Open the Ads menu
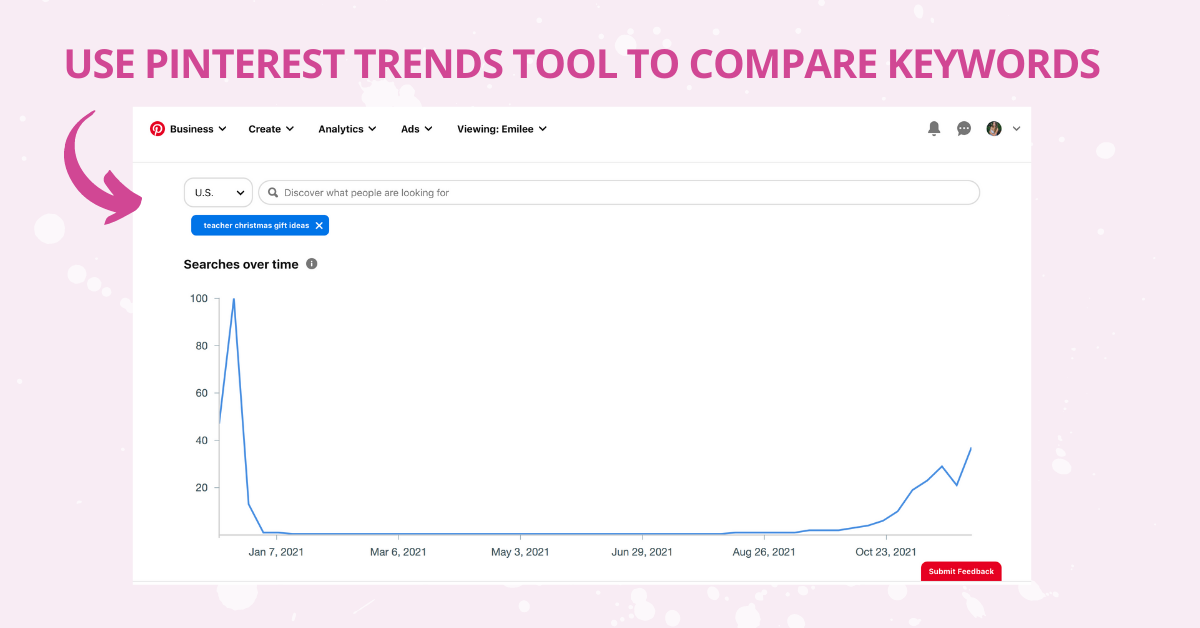Viewport: 1200px width, 628px height. pyautogui.click(x=416, y=129)
